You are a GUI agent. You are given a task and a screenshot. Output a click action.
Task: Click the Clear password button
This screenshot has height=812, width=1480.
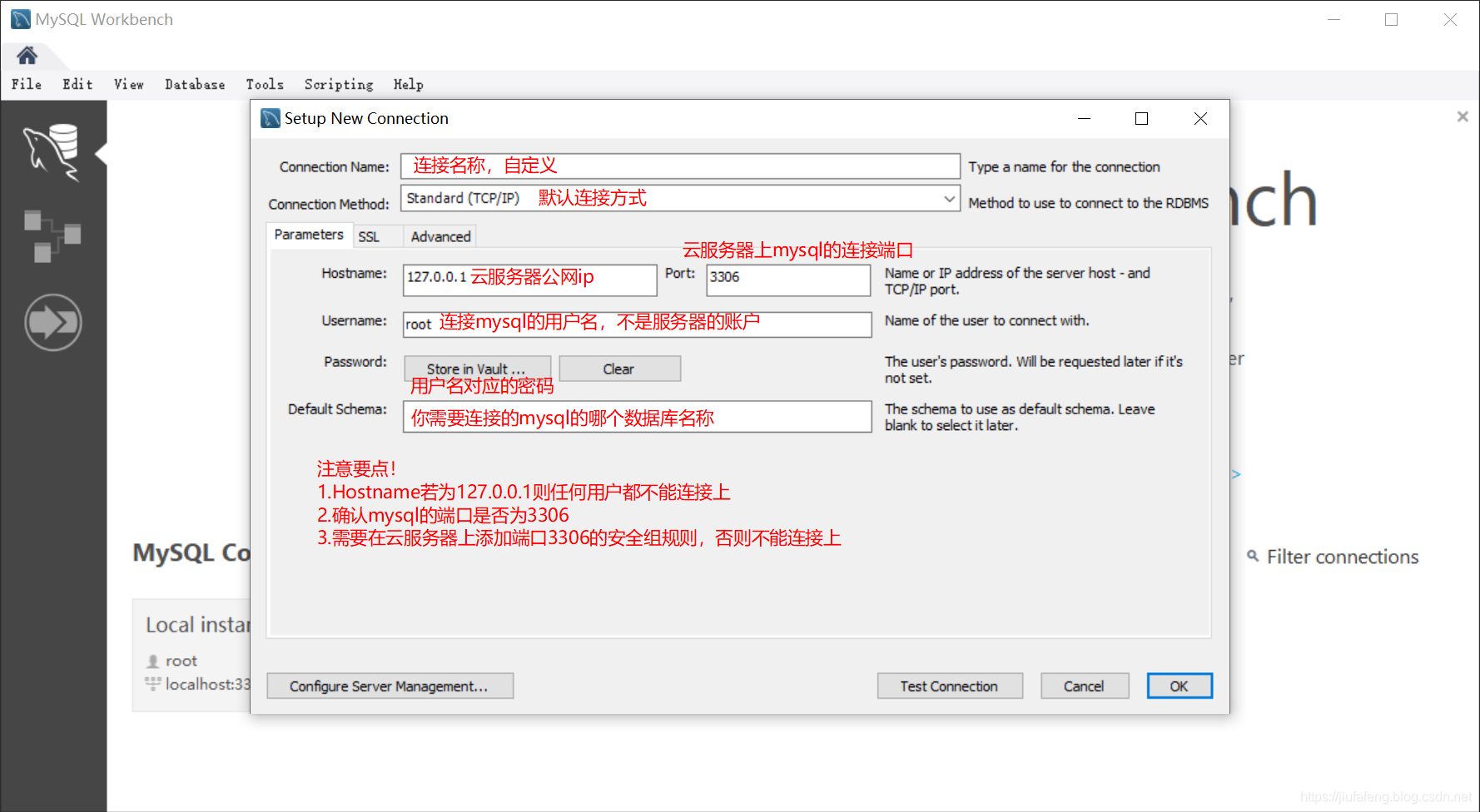619,369
